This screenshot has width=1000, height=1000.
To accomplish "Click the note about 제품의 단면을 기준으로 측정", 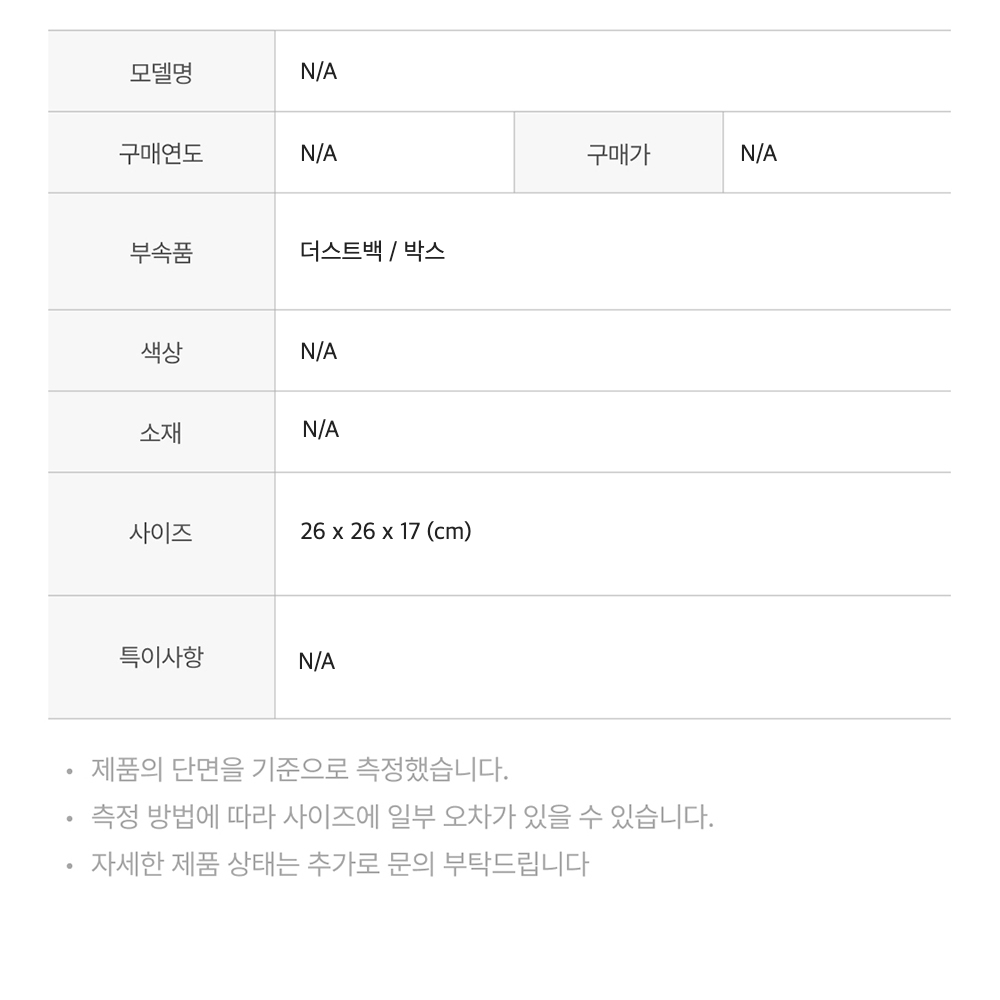I will coord(299,770).
